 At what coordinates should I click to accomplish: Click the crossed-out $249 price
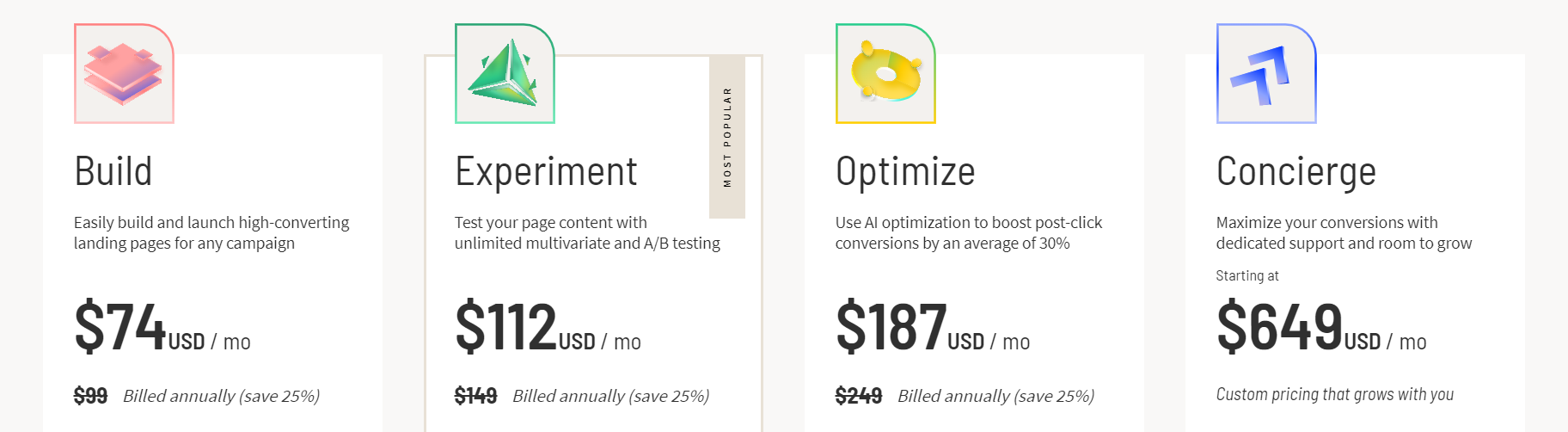tap(859, 396)
